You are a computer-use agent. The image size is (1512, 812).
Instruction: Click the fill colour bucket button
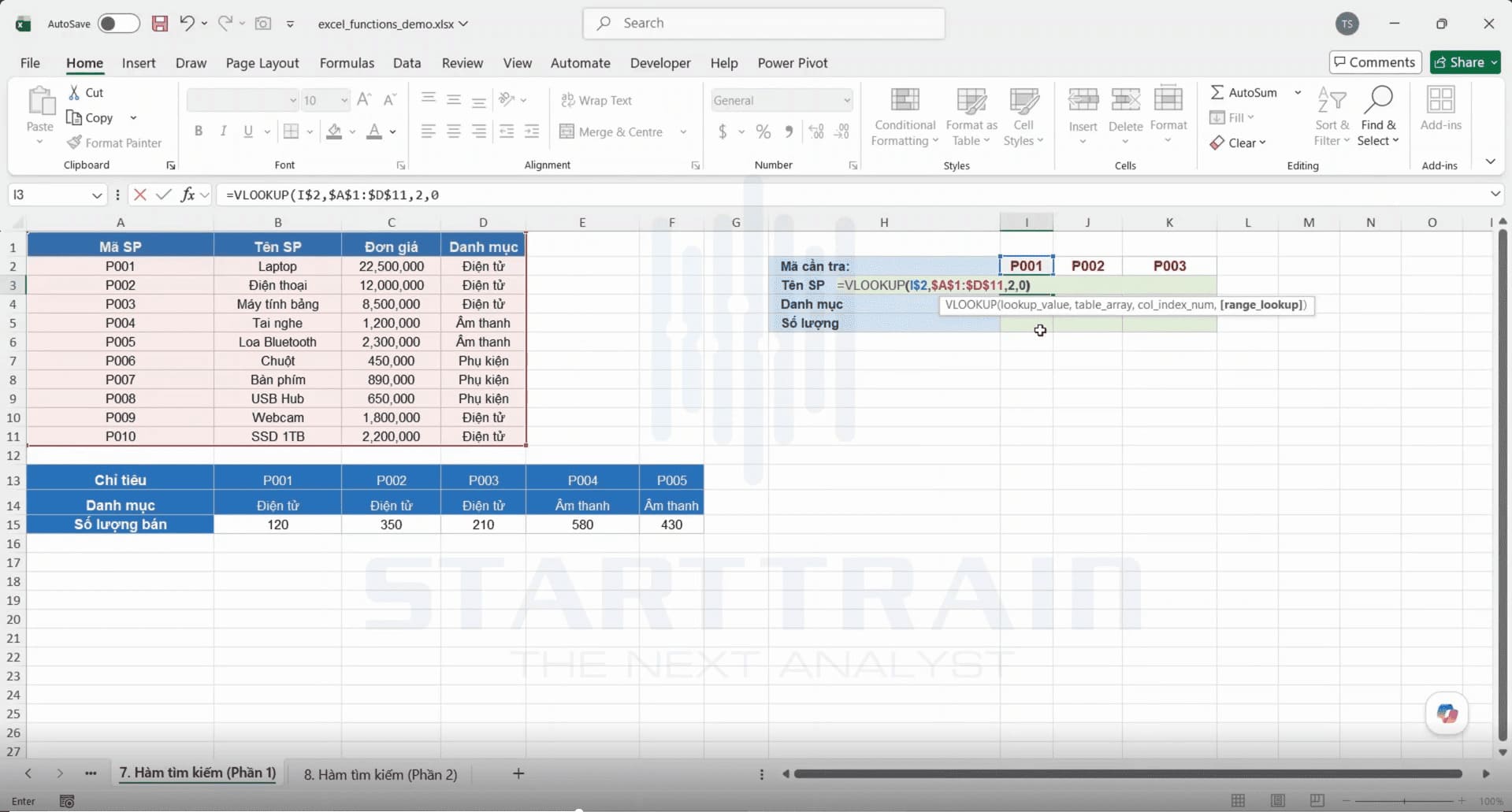coord(334,132)
